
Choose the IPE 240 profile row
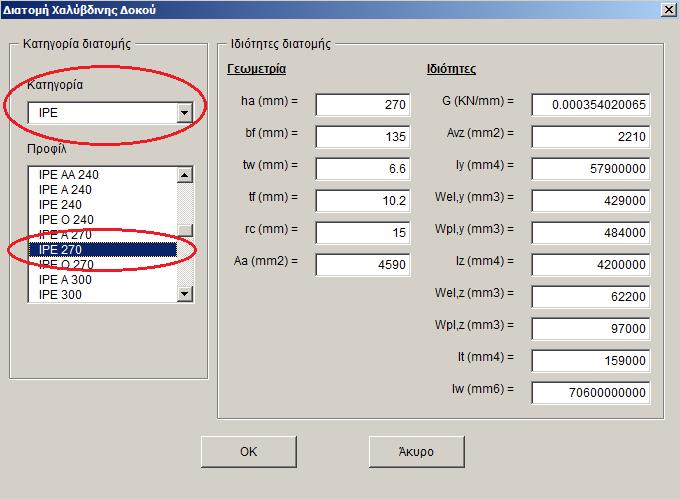pyautogui.click(x=103, y=205)
